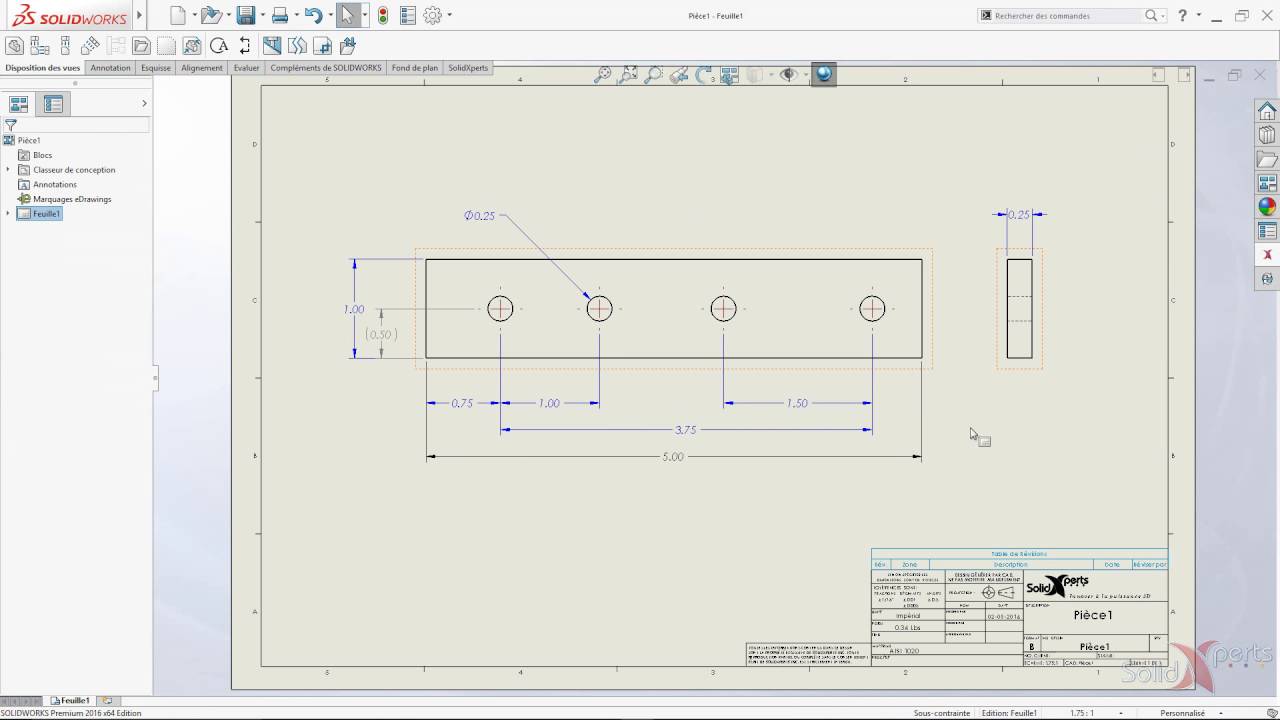Select Annotations in the tree
The height and width of the screenshot is (720, 1280).
pos(55,185)
